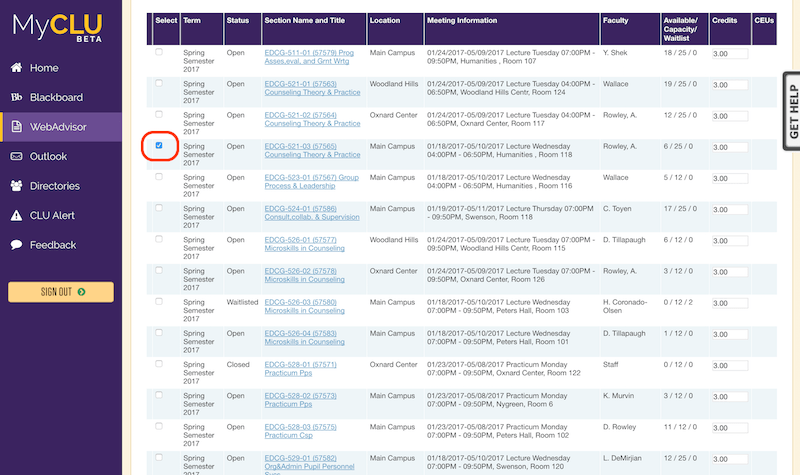Click the Blackboard Bb icon
800x475 pixels.
(16, 97)
